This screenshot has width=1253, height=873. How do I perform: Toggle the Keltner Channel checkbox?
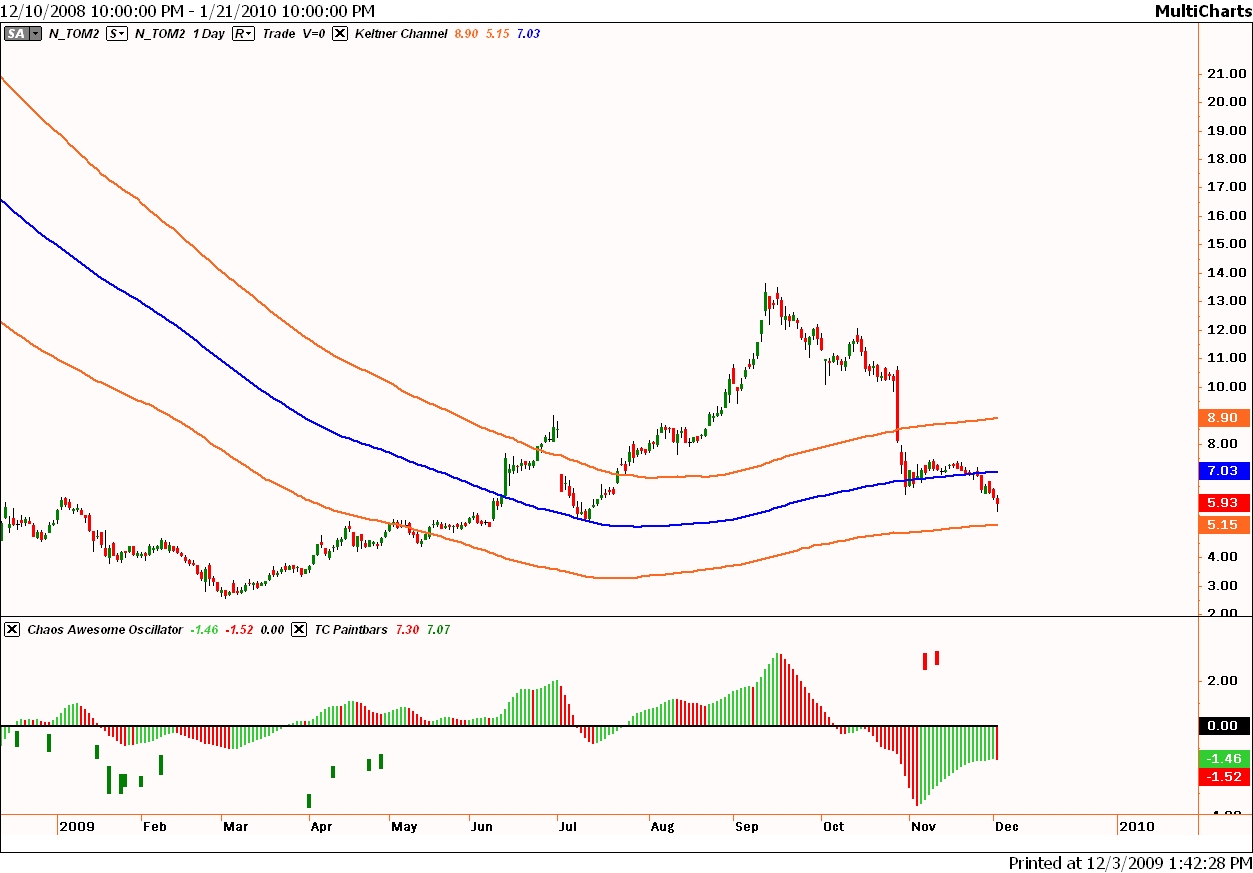point(339,33)
